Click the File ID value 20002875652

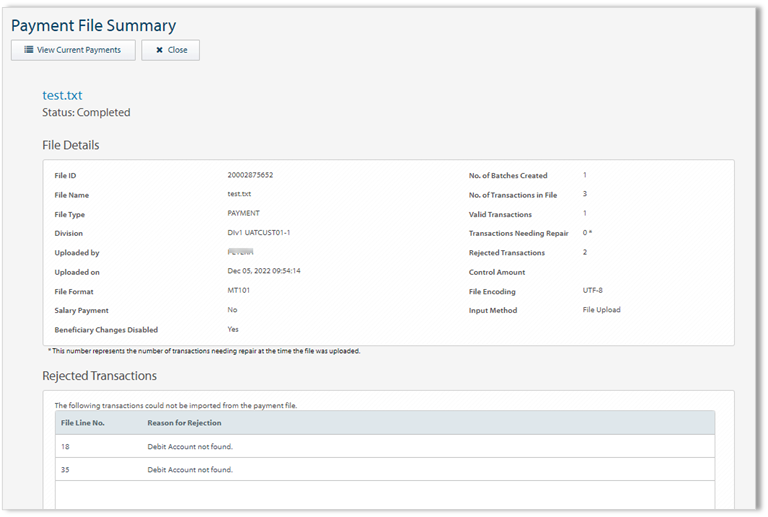tap(250, 175)
